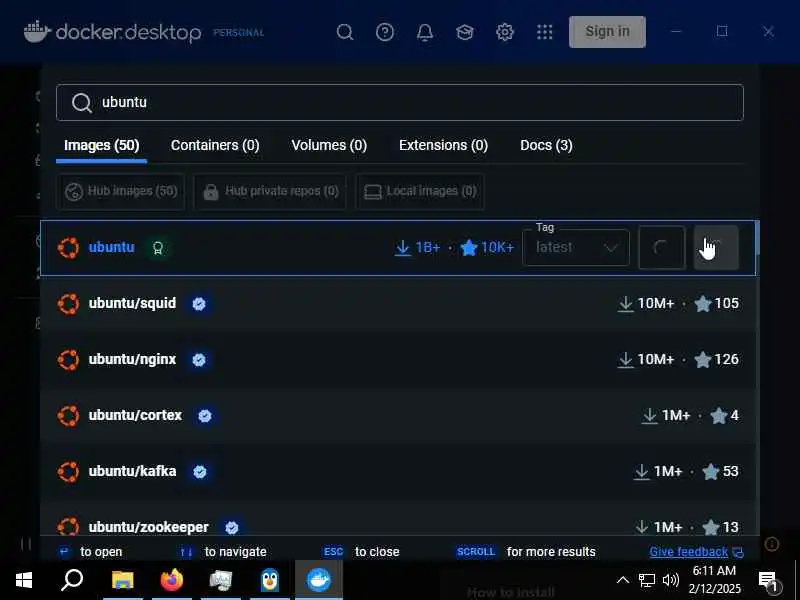The width and height of the screenshot is (800, 600).
Task: Click the star count 53 for ubuntu/kafka
Action: coord(720,471)
